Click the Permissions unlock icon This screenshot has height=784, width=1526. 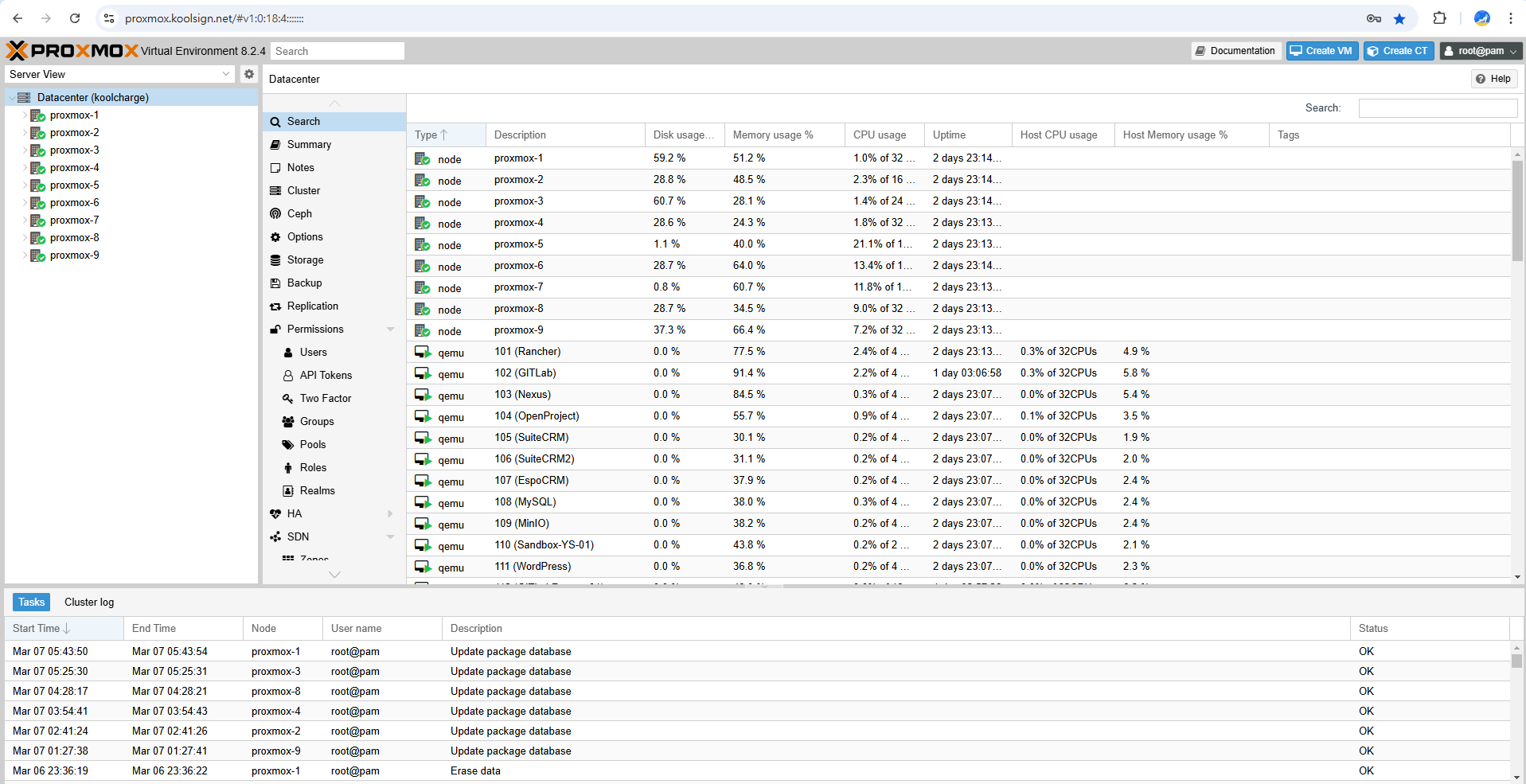(275, 330)
